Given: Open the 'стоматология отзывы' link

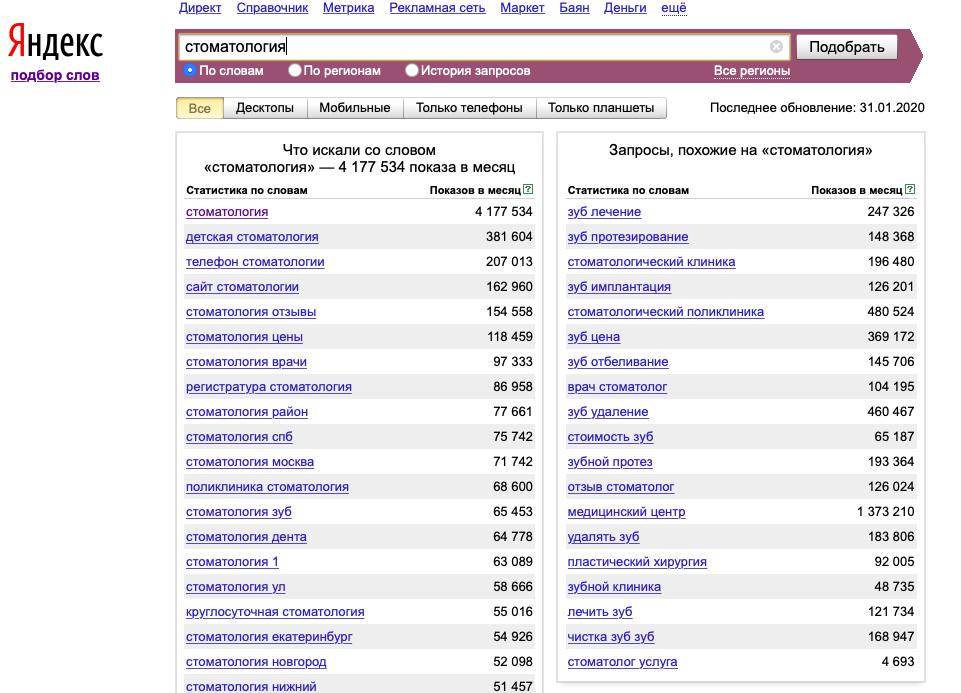Looking at the screenshot, I should pyautogui.click(x=251, y=312).
